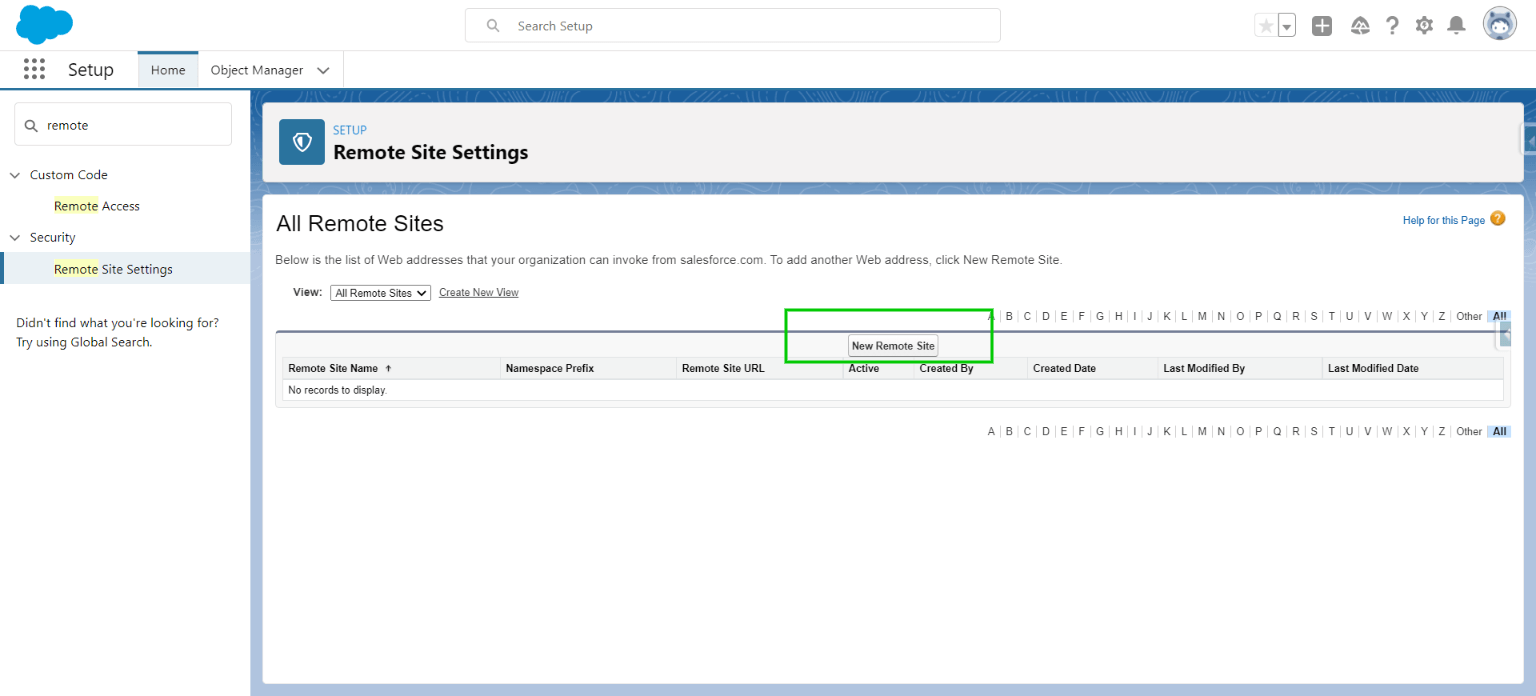The height and width of the screenshot is (696, 1536).
Task: Click the favorites star icon
Action: [1267, 25]
